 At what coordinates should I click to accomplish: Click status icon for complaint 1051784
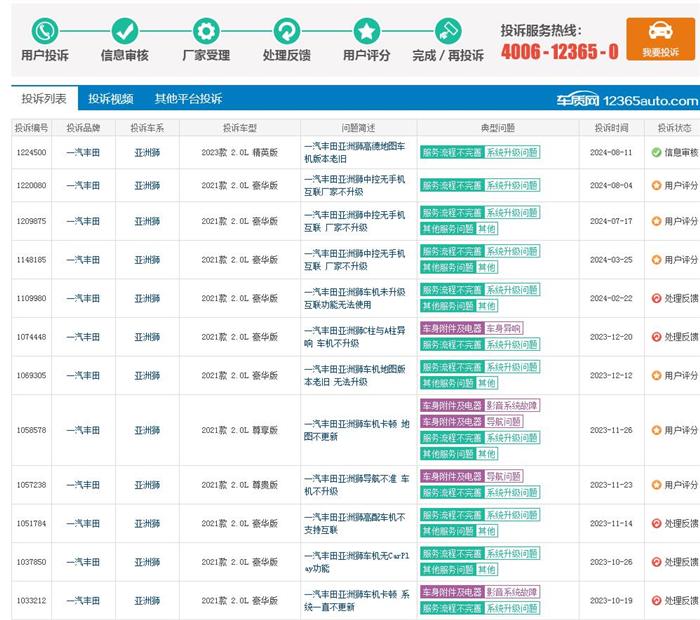click(x=656, y=523)
